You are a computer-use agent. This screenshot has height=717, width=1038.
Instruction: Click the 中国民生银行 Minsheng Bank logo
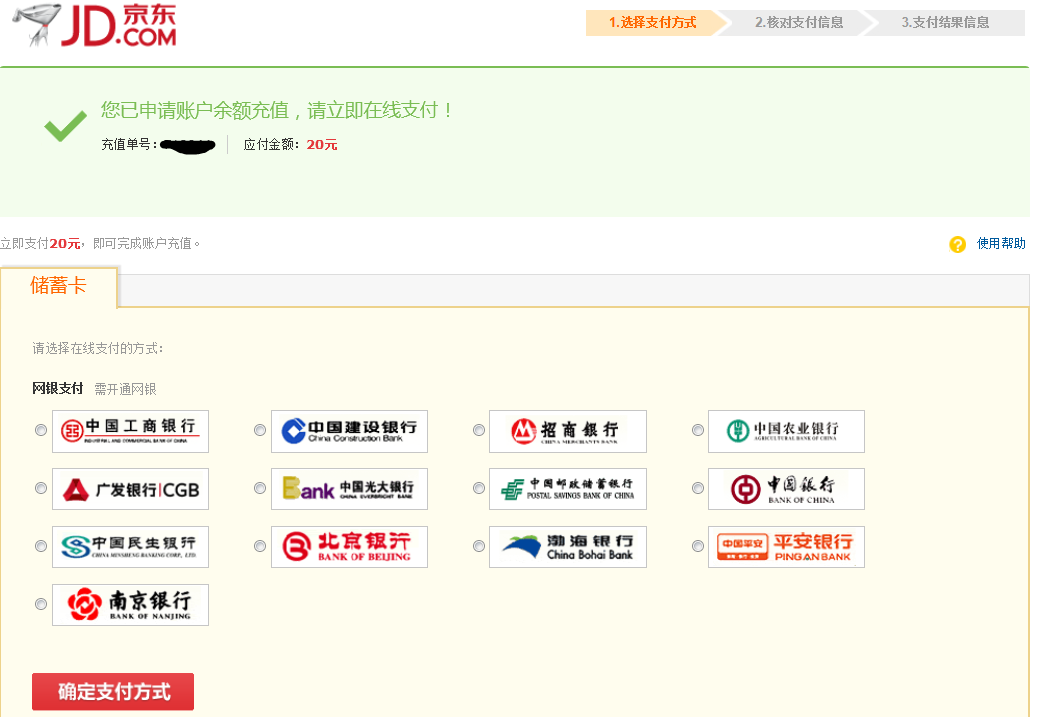[130, 547]
